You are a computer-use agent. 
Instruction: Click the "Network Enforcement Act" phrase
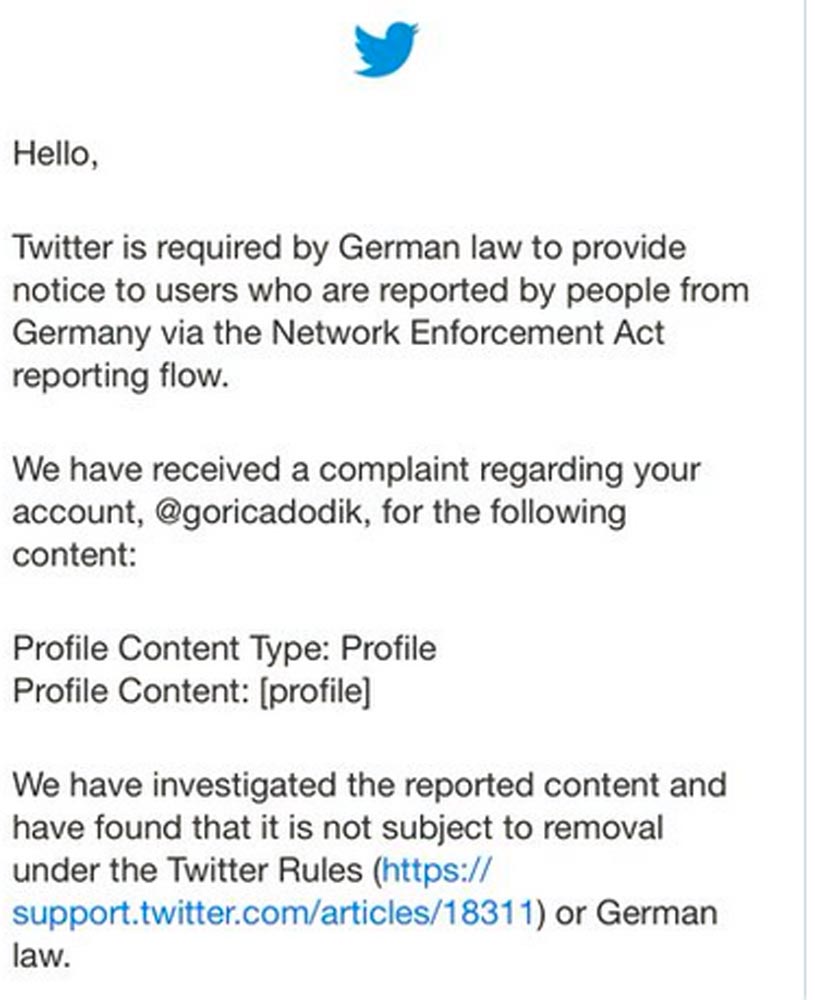(x=468, y=333)
